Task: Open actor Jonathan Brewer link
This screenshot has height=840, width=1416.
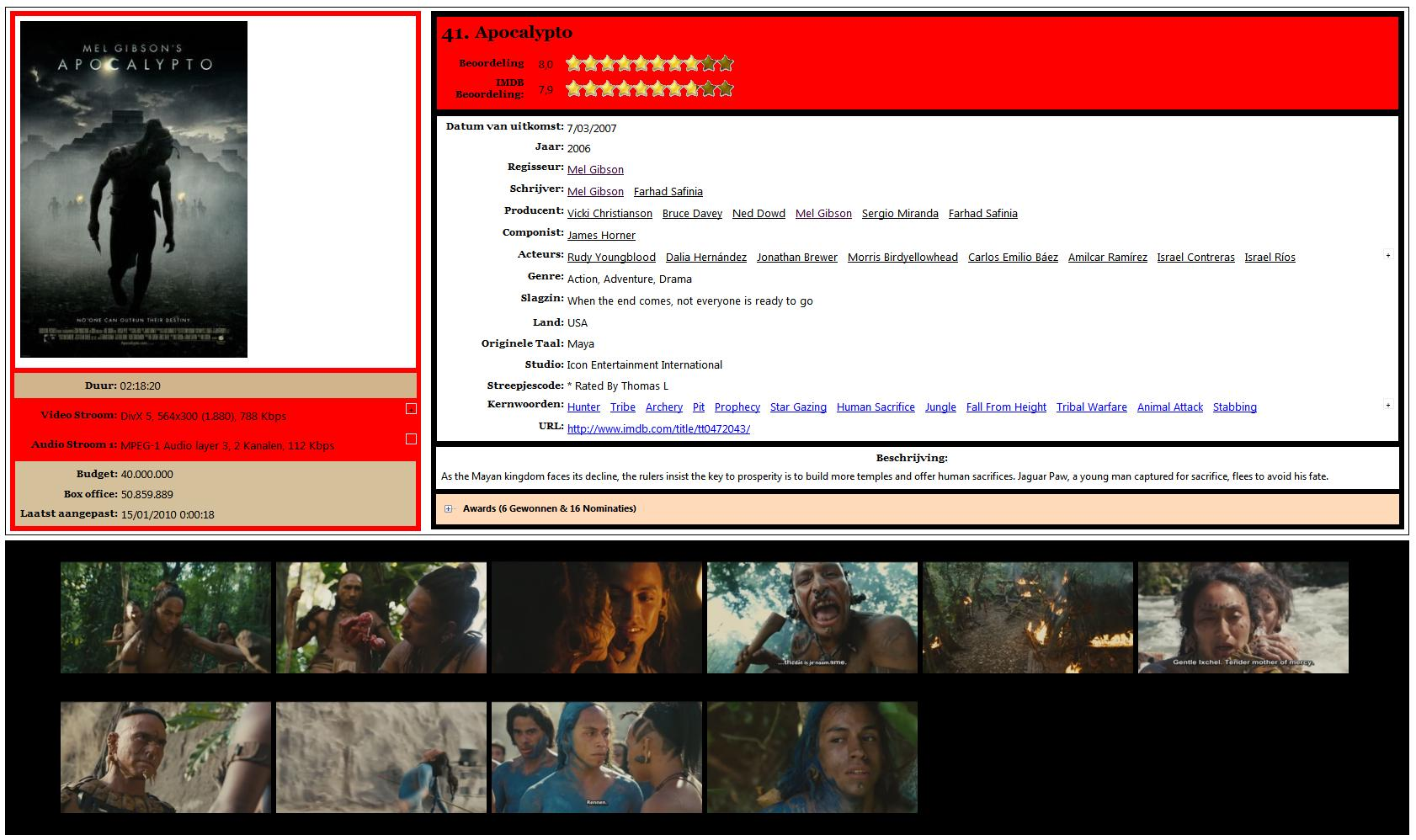Action: [x=796, y=257]
